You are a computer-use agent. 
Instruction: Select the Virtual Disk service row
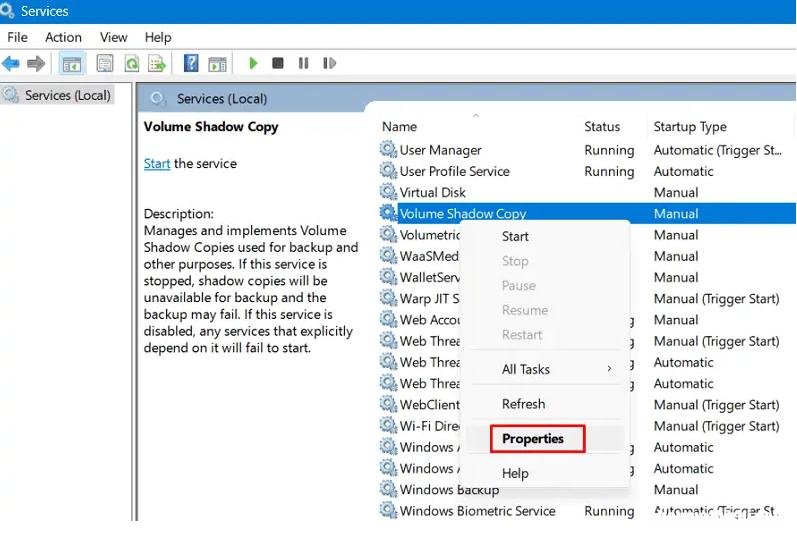point(587,193)
